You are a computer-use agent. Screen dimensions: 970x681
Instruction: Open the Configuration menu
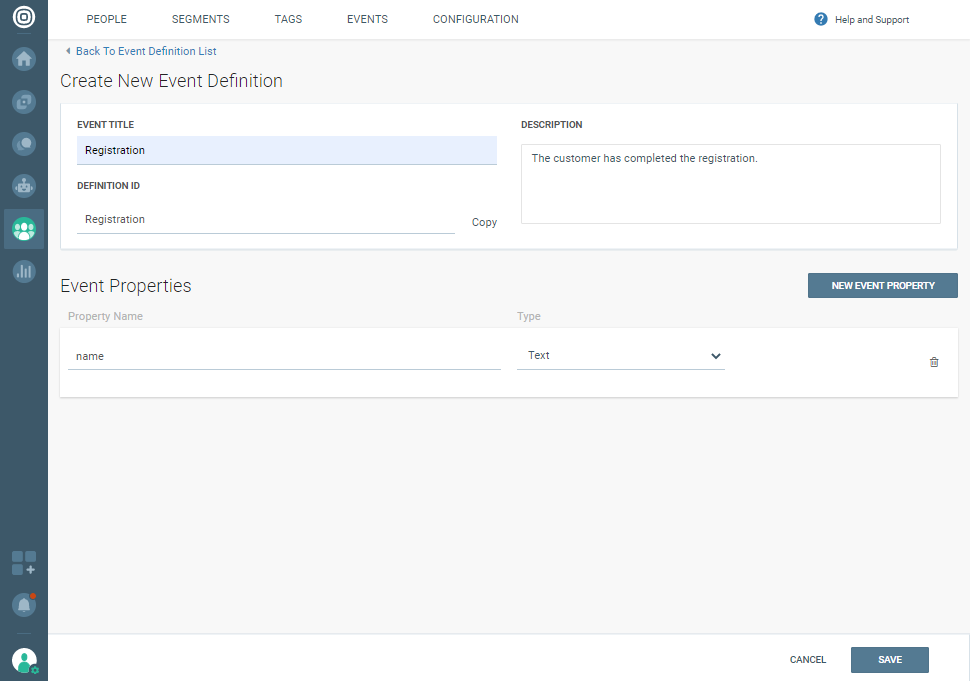tap(475, 19)
